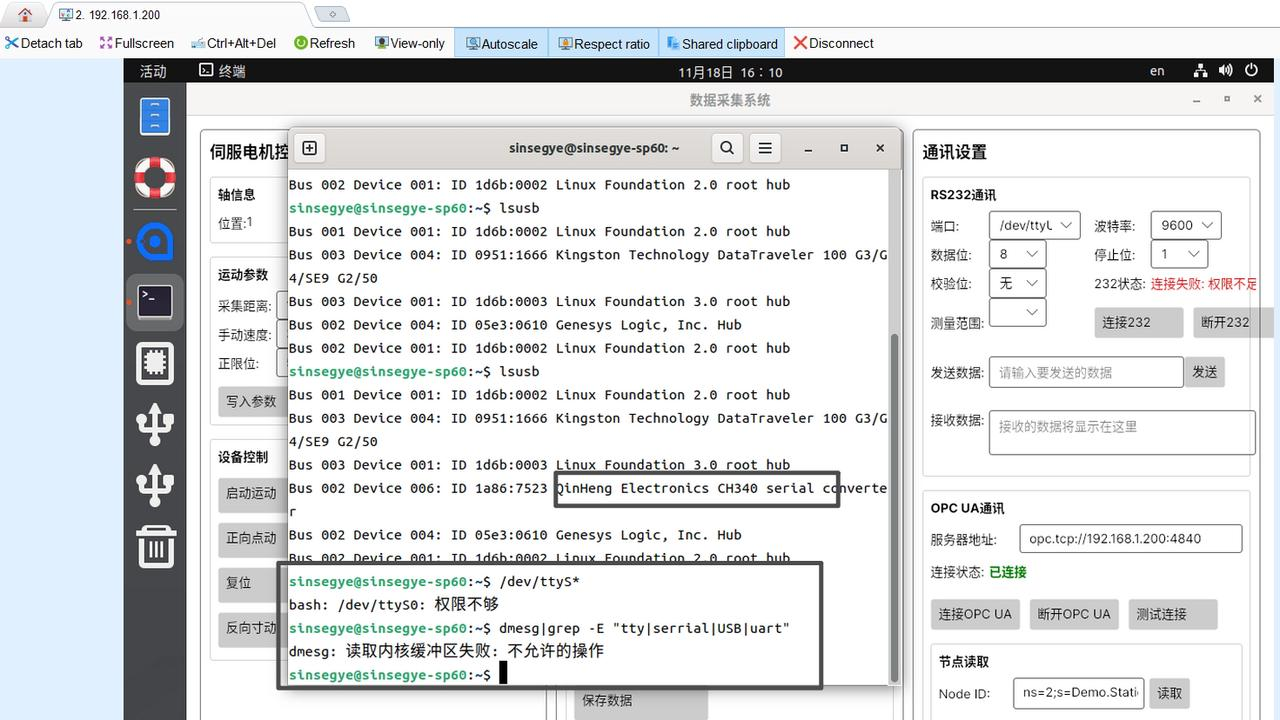Open the home tab icon
This screenshot has height=720, width=1280.
point(25,15)
